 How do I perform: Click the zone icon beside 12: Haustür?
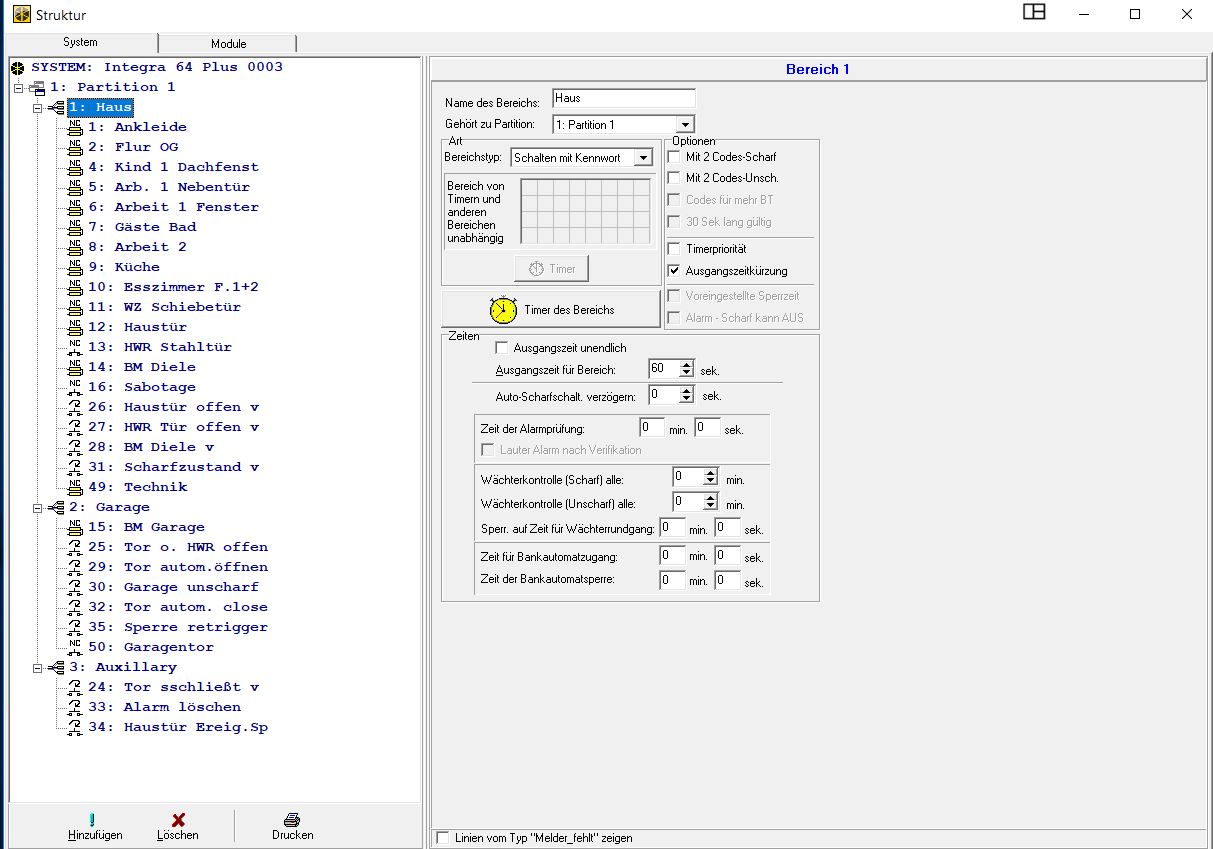[75, 327]
